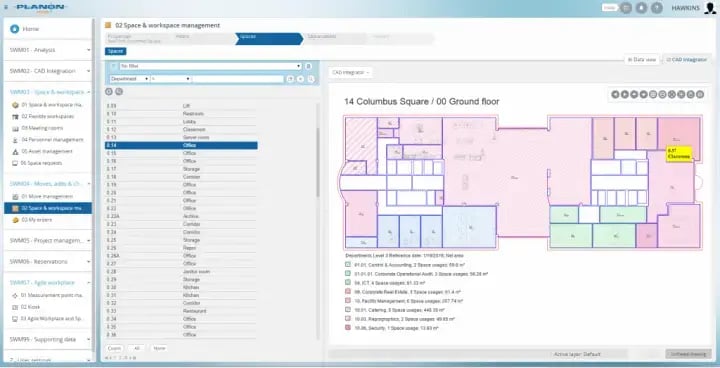
Task: Pan drawing left with arrow icon
Action: click(615, 94)
